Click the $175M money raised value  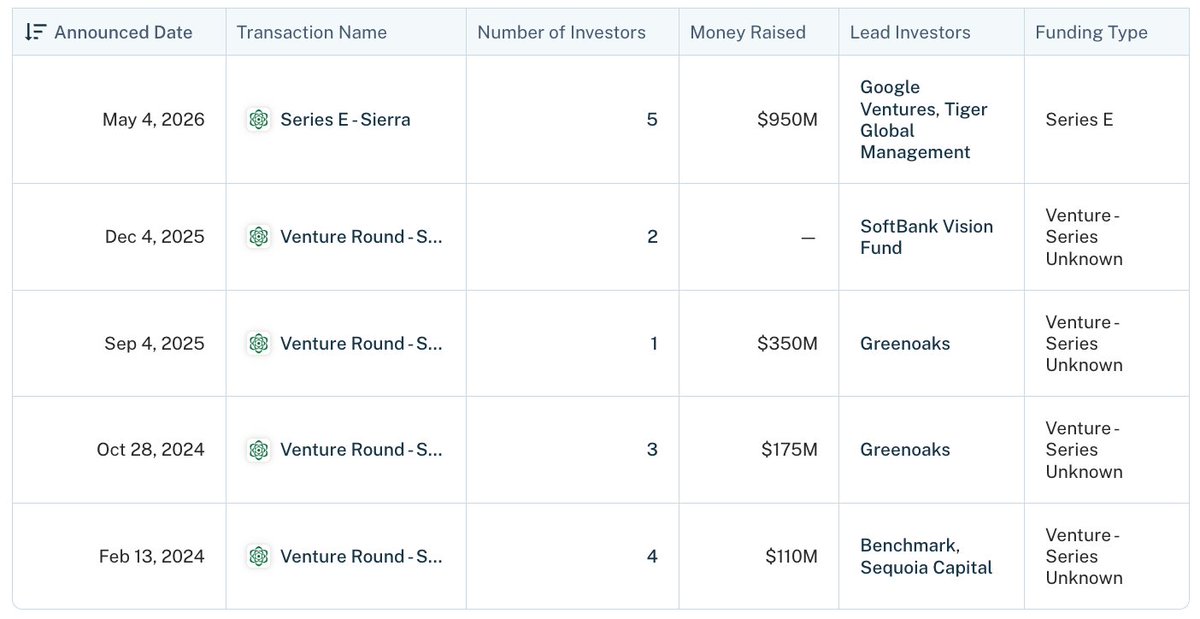coord(789,450)
